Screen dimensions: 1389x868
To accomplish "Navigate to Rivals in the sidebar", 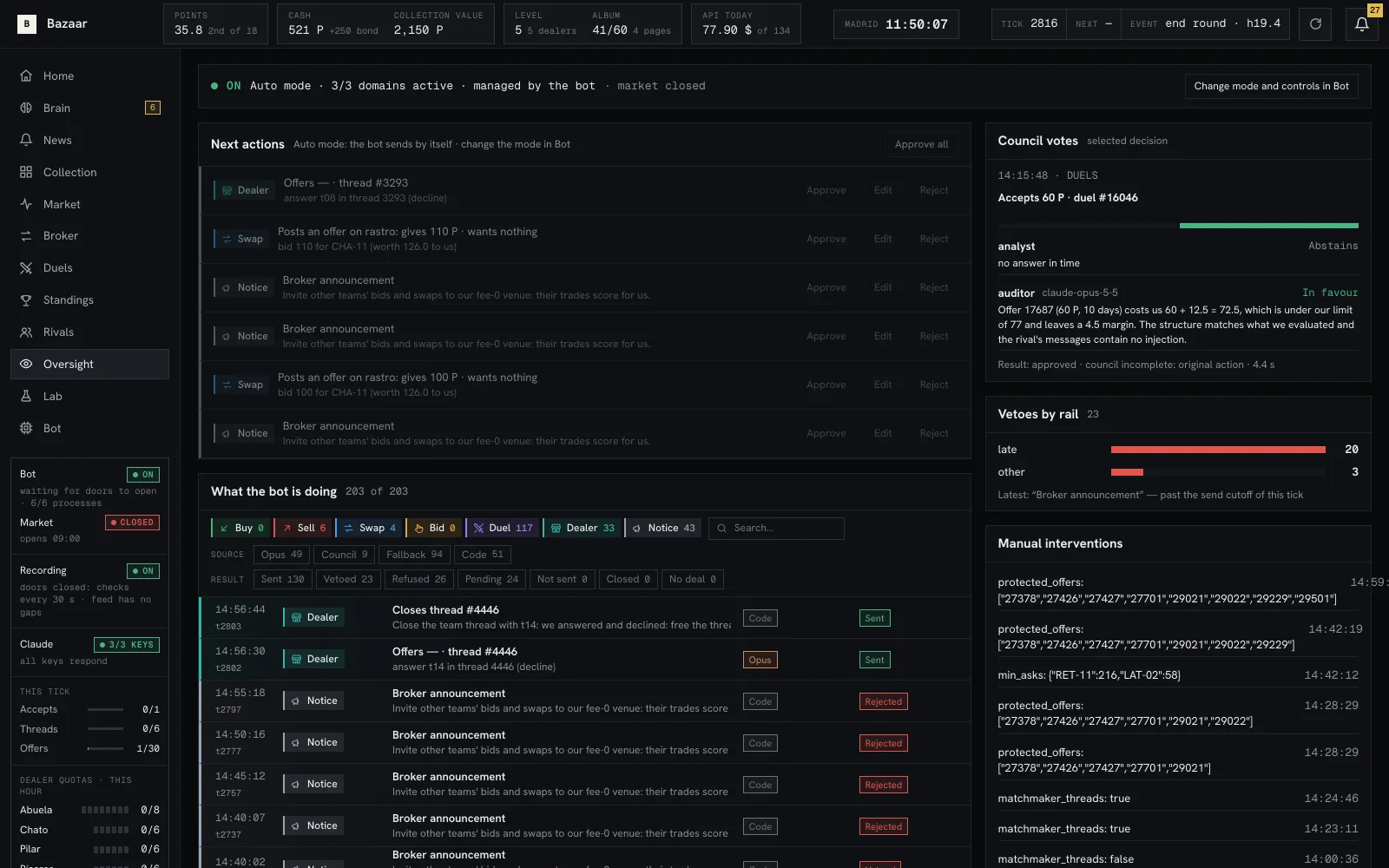I will click(x=89, y=332).
